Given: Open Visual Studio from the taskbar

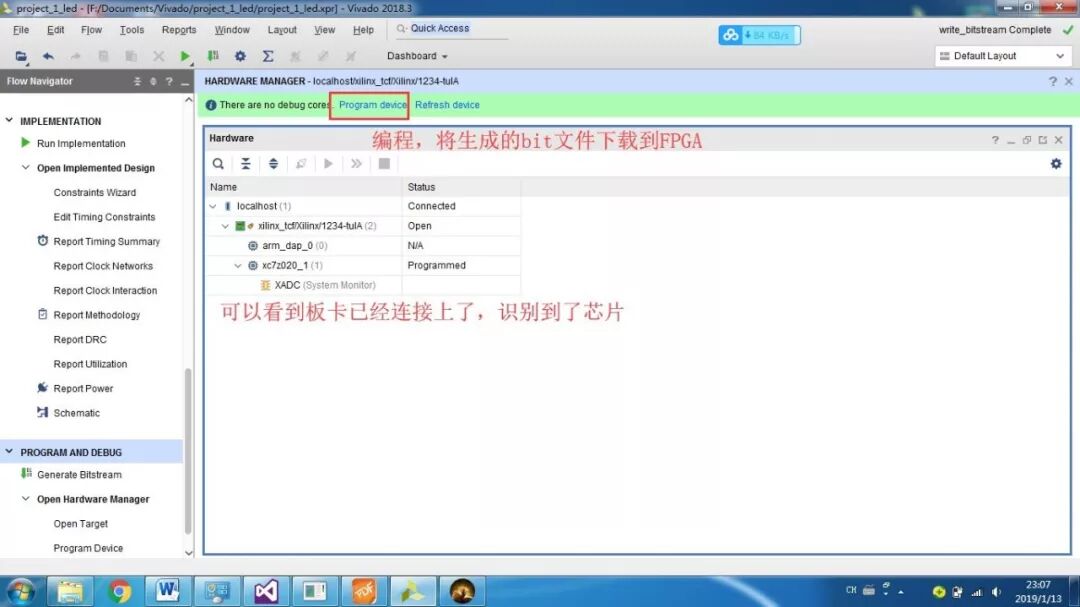Looking at the screenshot, I should [x=266, y=591].
